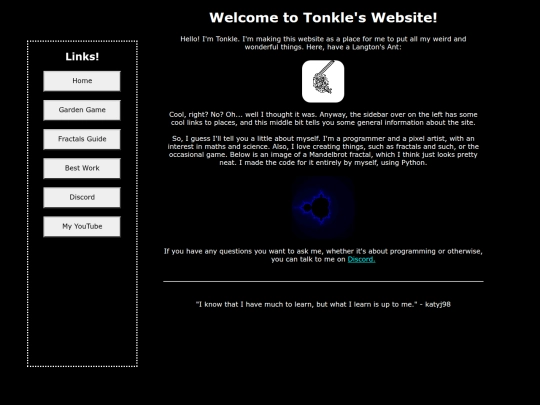Click the sentence "If you have any questions"

(x=323, y=255)
